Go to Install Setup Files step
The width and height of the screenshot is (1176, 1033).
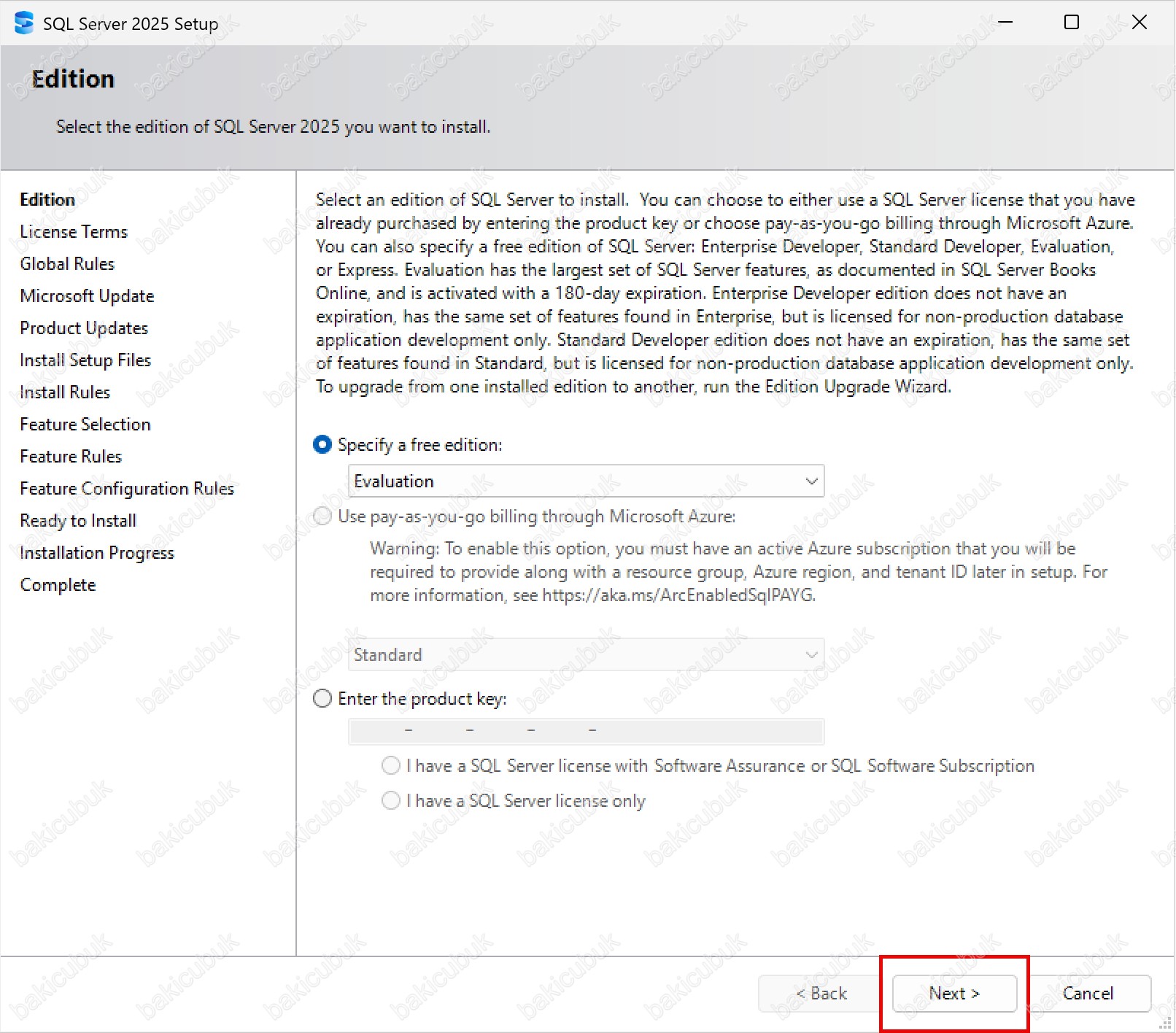[85, 360]
